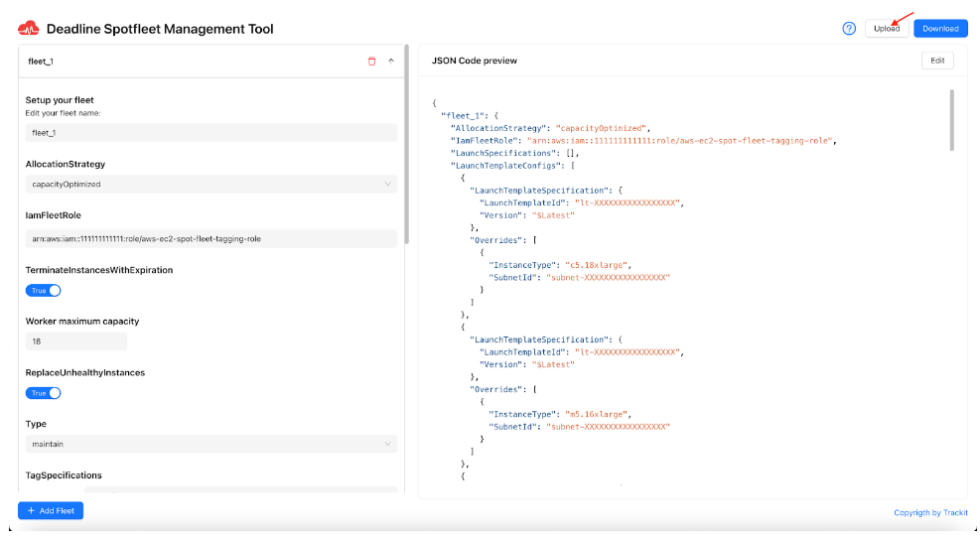Open the help question mark icon

pos(849,28)
